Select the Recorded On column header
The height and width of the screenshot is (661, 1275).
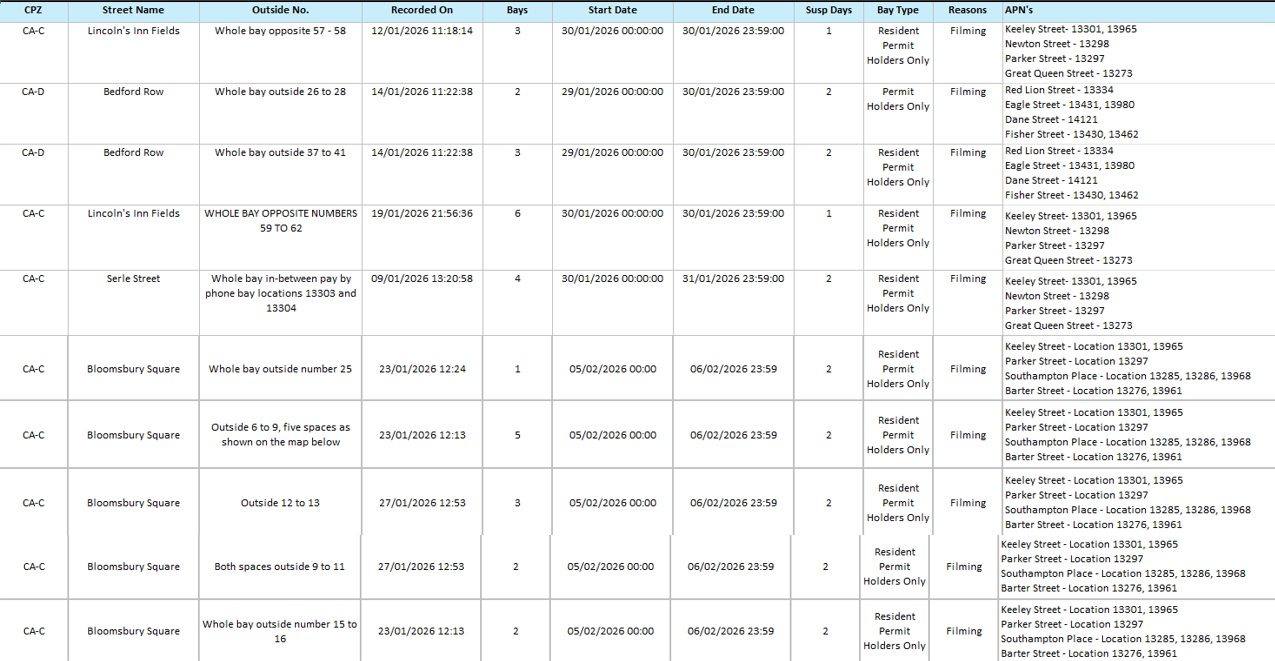(x=421, y=10)
